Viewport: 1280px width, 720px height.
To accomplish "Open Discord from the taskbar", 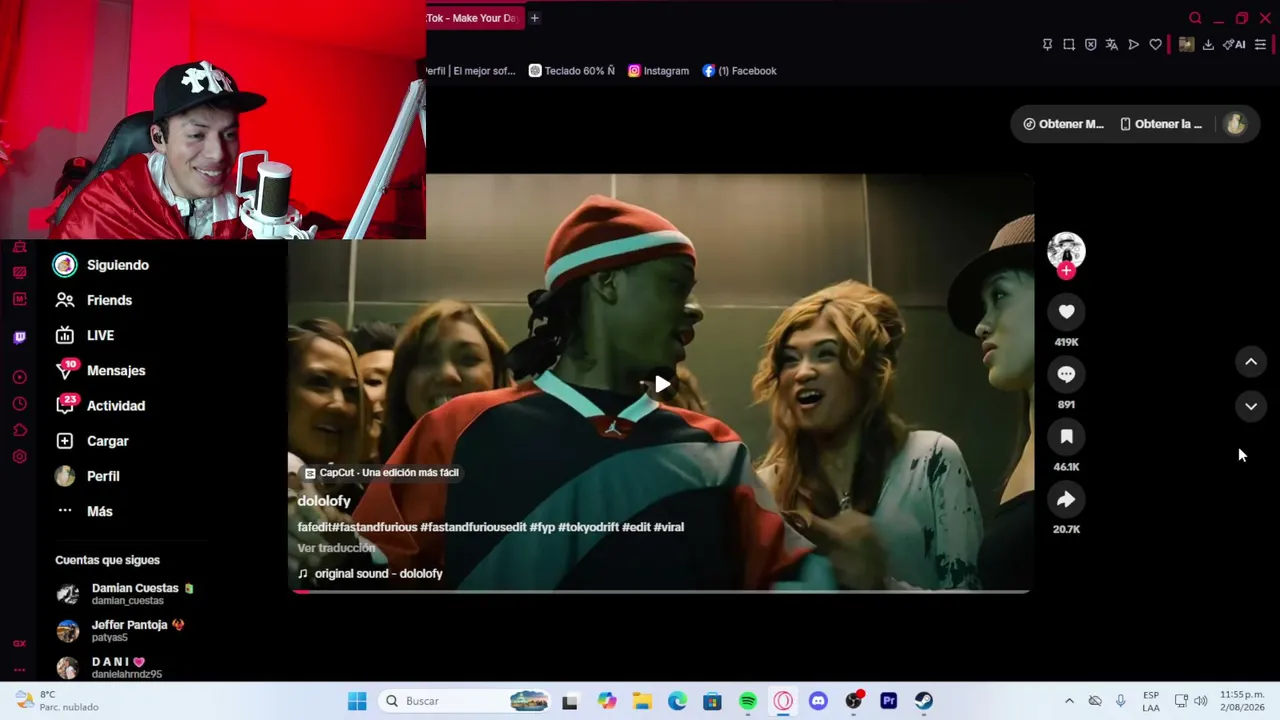I will pyautogui.click(x=818, y=701).
